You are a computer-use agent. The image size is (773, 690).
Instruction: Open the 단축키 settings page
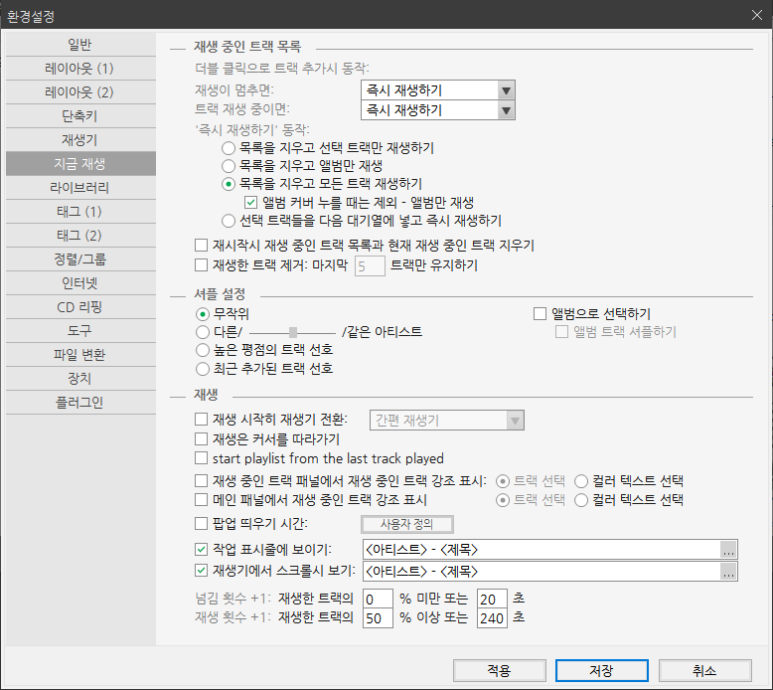pos(81,116)
